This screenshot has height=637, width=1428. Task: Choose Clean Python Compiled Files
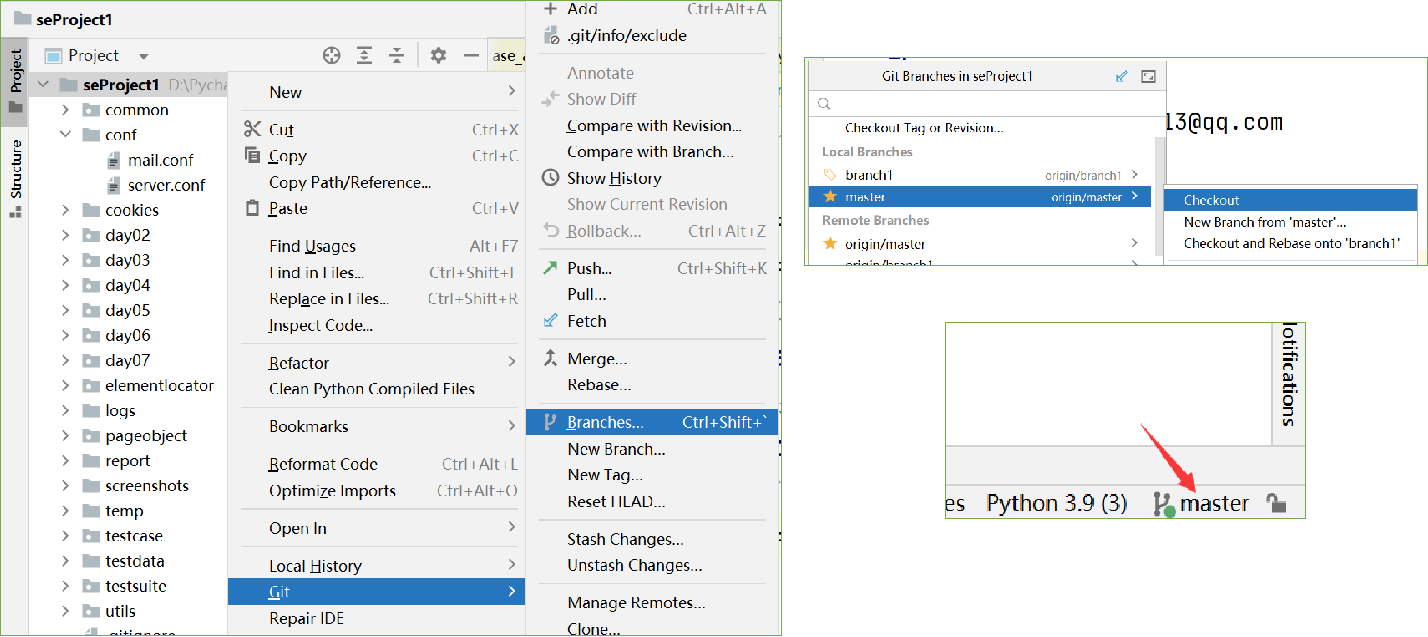376,389
